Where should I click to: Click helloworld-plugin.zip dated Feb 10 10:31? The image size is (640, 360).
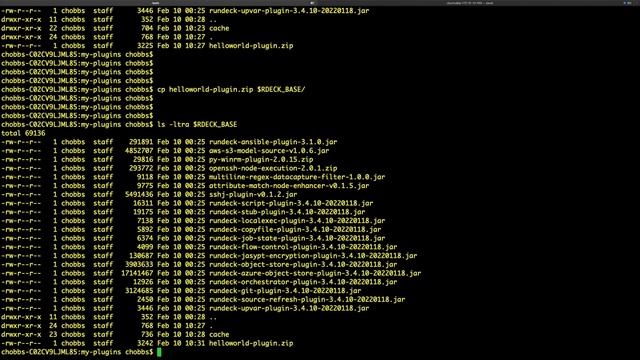click(251, 343)
